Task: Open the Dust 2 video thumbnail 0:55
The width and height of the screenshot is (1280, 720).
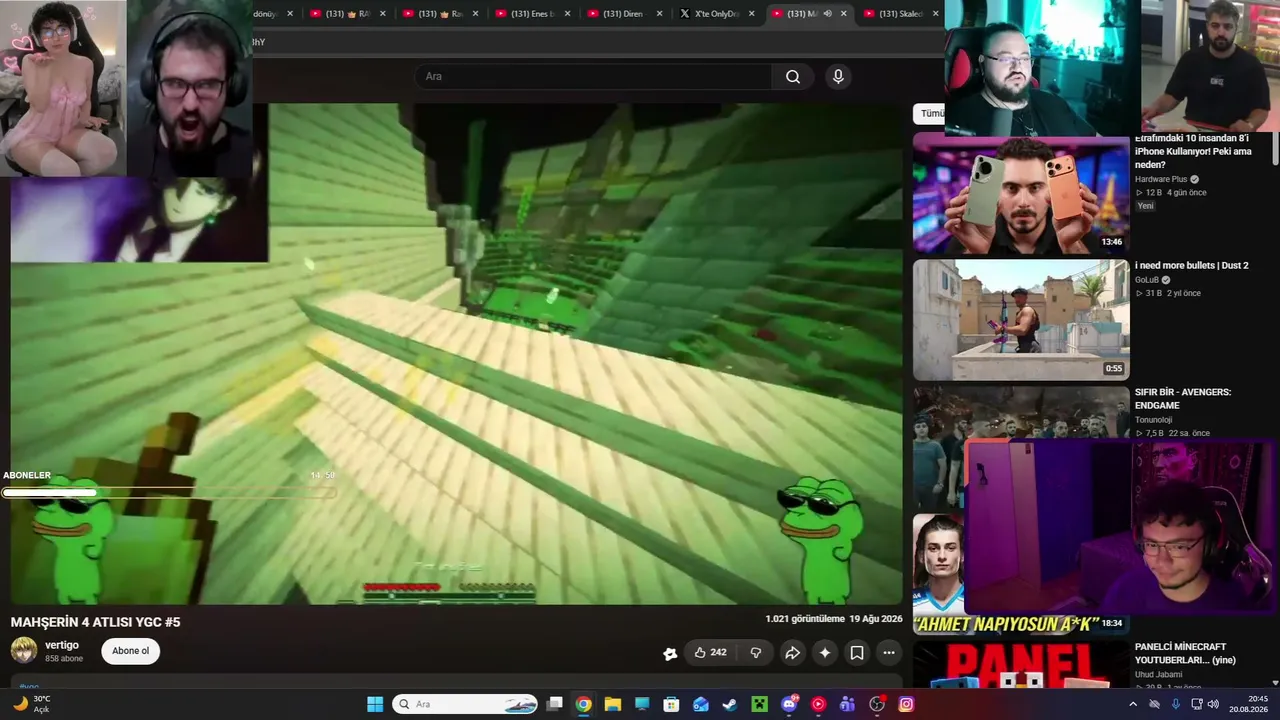Action: (x=1021, y=320)
